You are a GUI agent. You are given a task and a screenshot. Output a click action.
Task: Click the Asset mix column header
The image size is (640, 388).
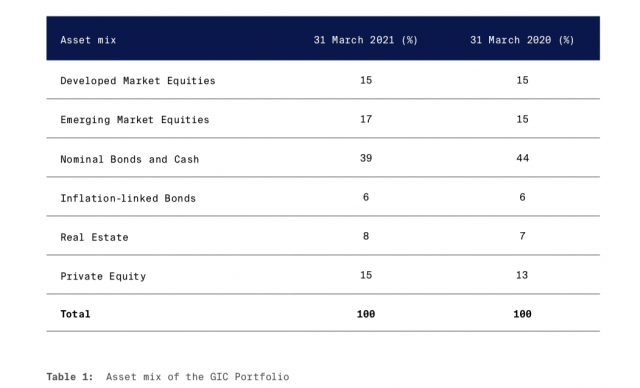88,40
